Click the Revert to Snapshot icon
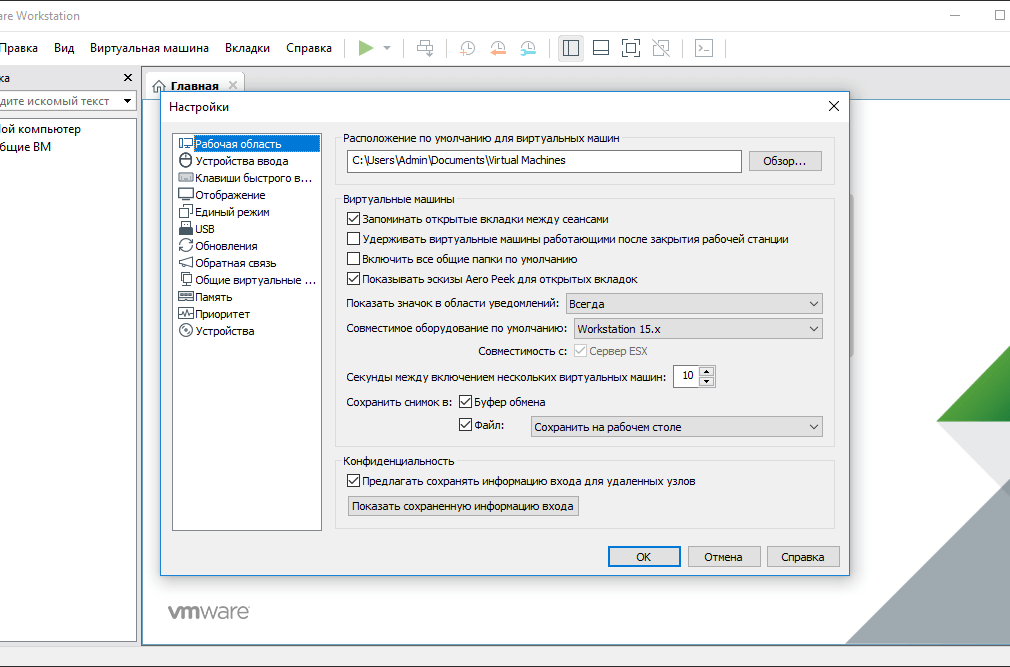This screenshot has width=1010, height=667. pyautogui.click(x=498, y=48)
